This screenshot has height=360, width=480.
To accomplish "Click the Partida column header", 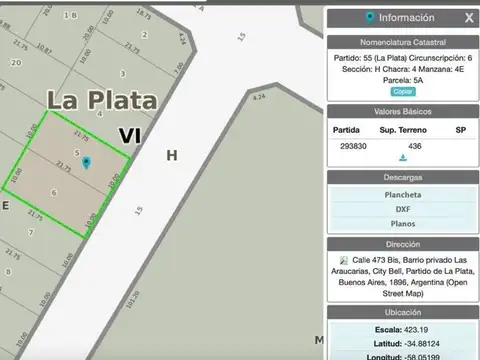I will pyautogui.click(x=346, y=130).
